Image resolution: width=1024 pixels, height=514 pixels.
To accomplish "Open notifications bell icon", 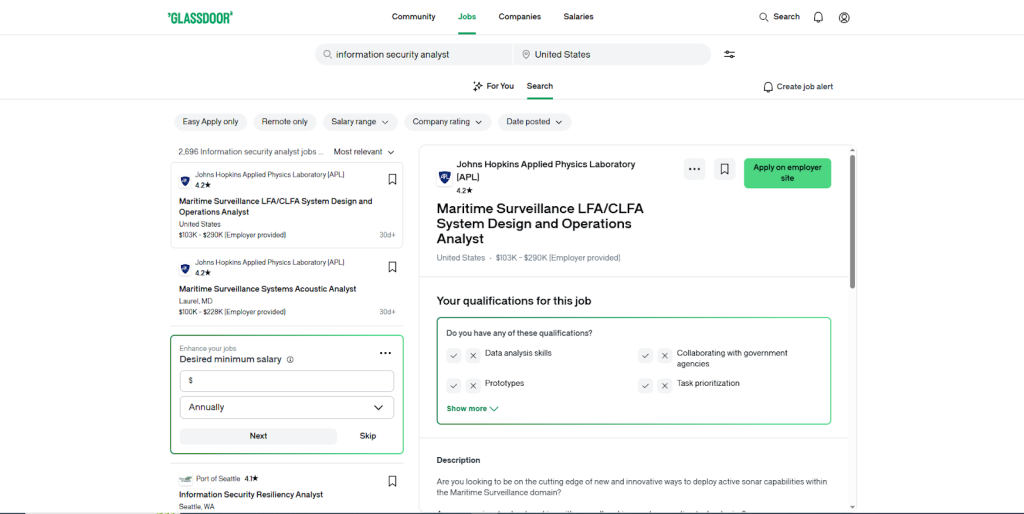I will pyautogui.click(x=818, y=18).
